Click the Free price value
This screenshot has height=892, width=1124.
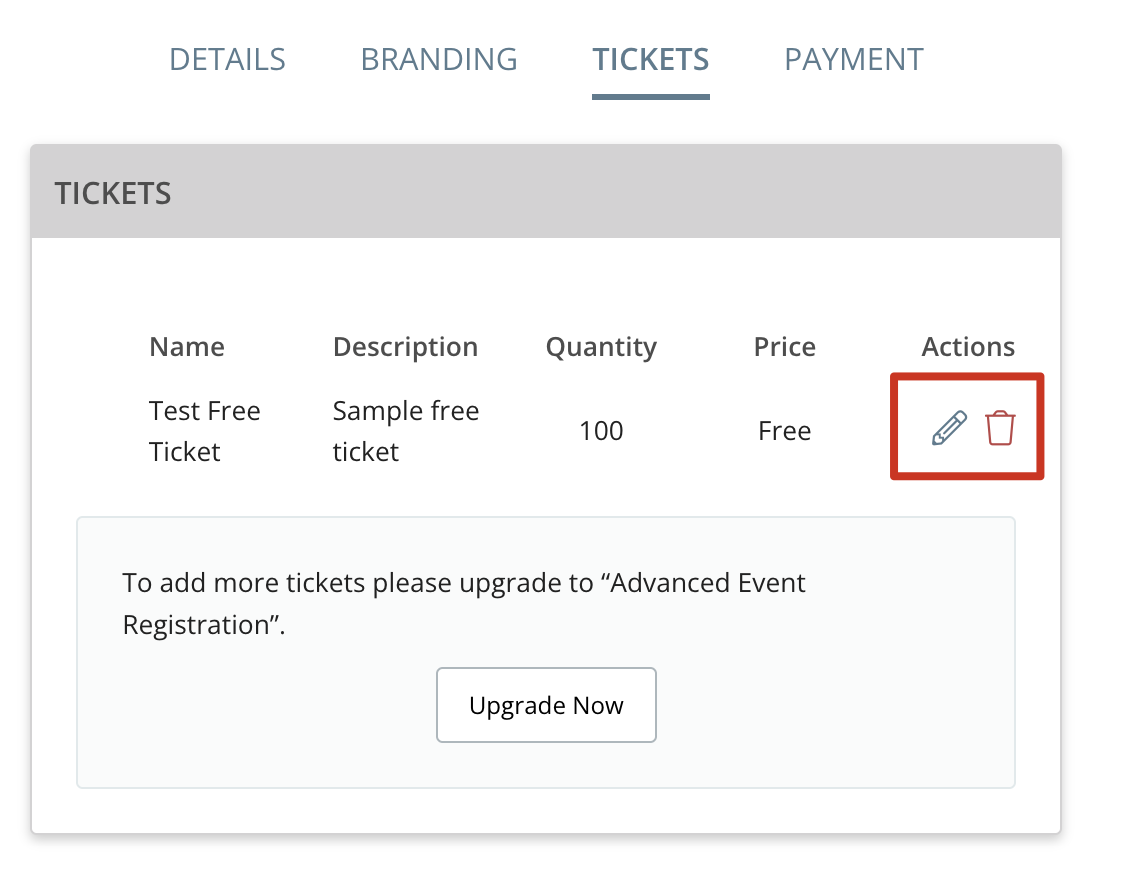click(x=785, y=431)
